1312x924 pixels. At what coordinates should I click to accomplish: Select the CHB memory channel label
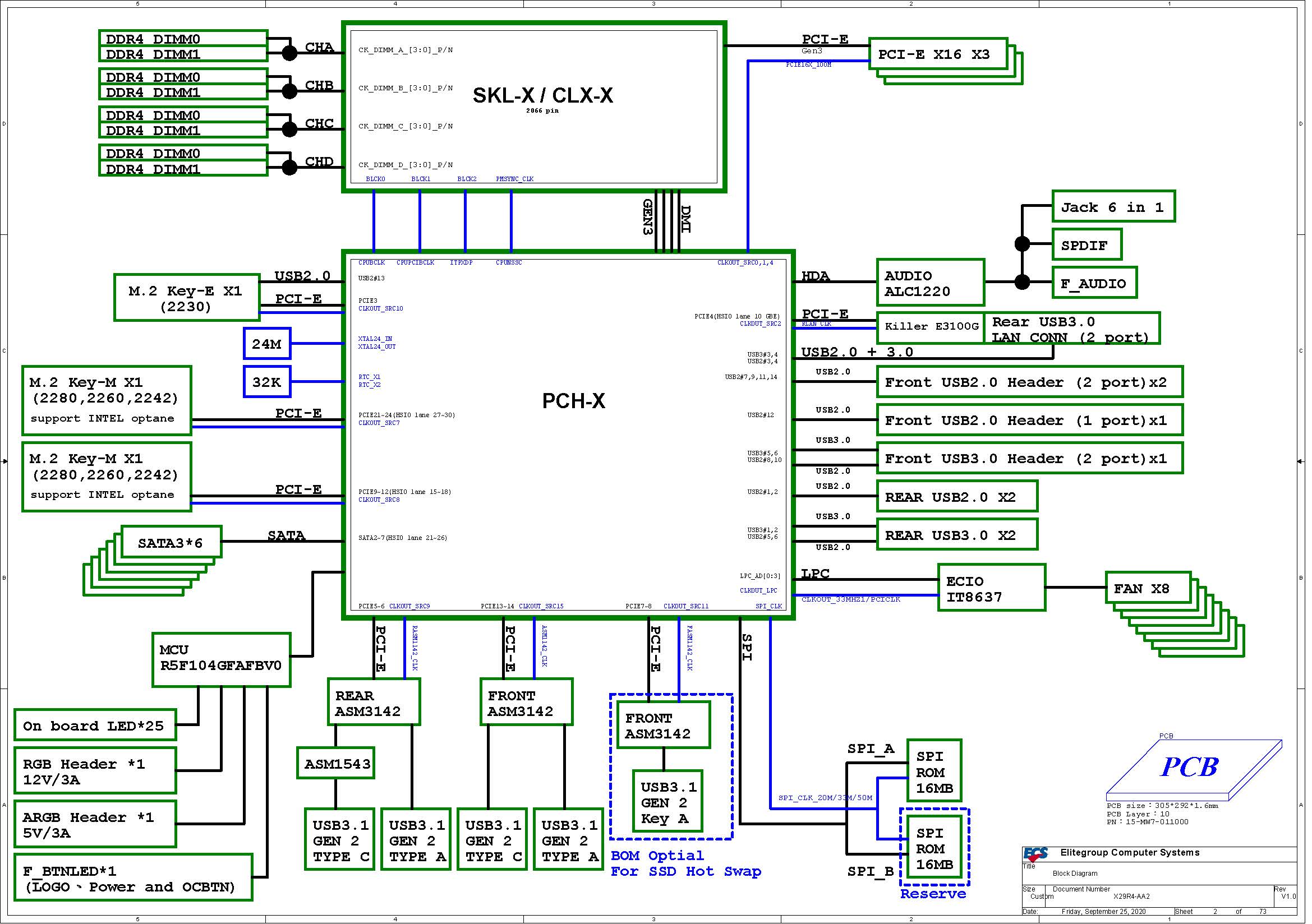319,85
